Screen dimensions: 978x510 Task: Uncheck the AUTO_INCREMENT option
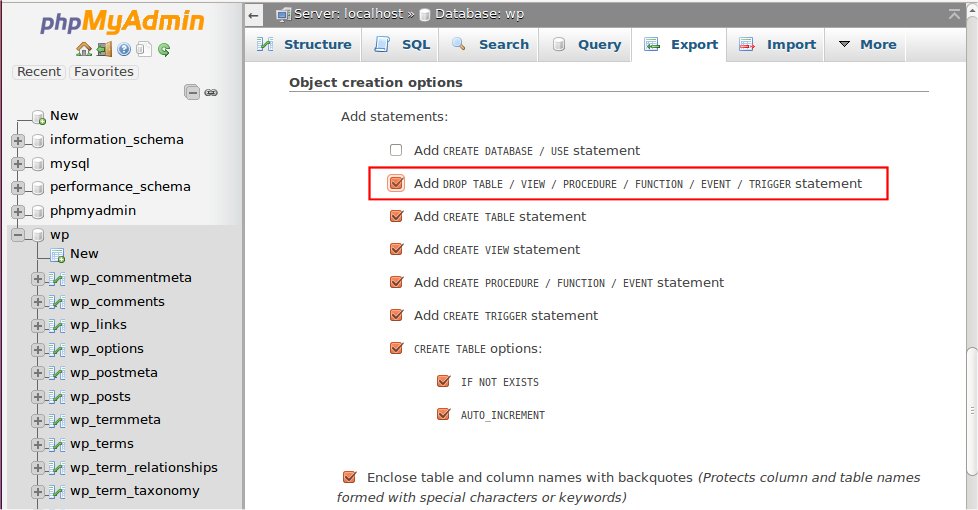pyautogui.click(x=443, y=414)
